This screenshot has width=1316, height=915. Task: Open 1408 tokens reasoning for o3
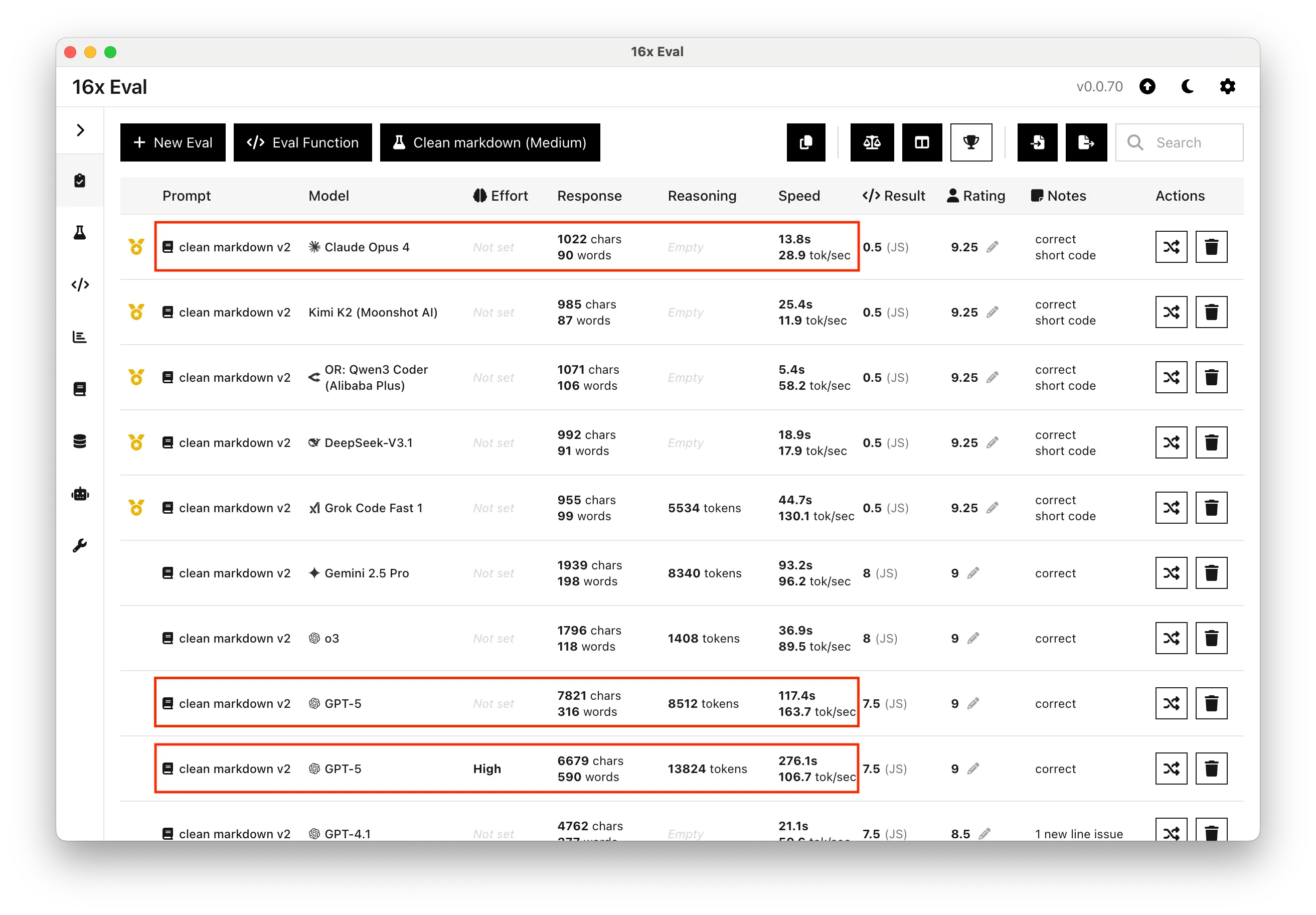click(x=704, y=638)
